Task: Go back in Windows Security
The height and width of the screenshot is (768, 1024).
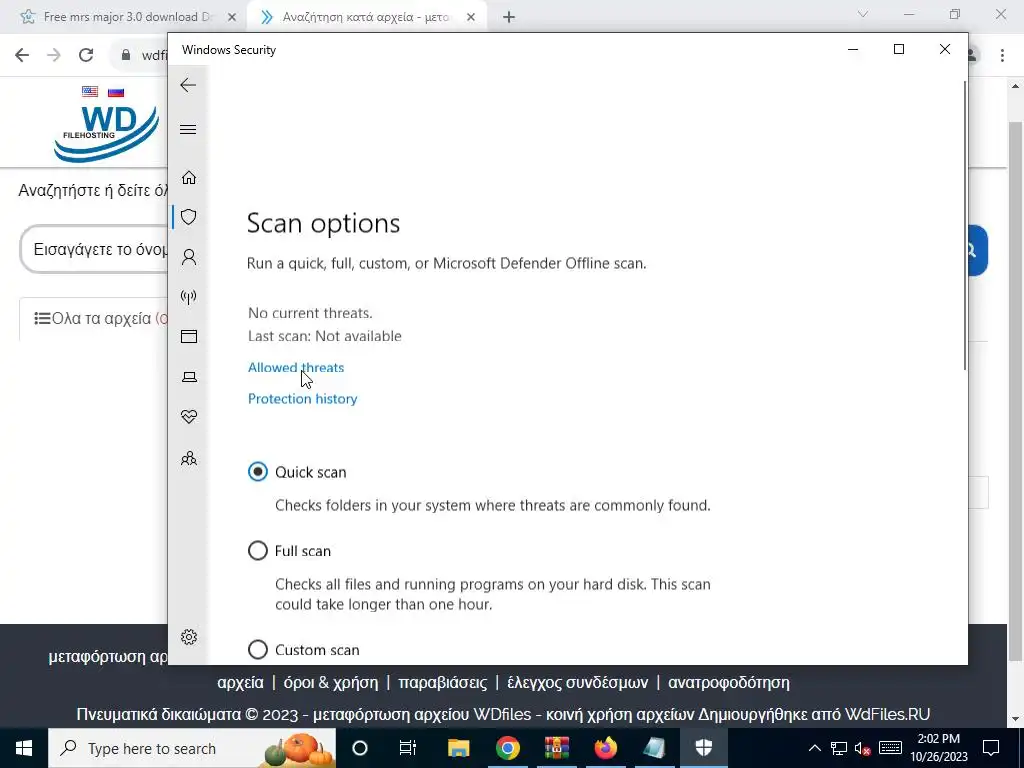Action: click(188, 85)
